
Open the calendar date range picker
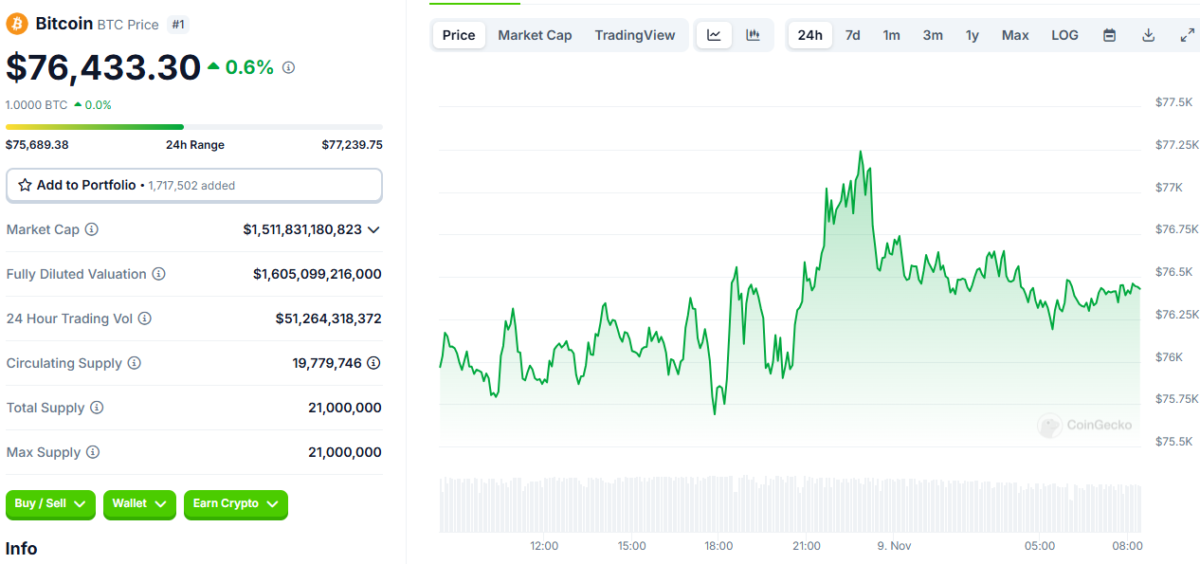1109,35
